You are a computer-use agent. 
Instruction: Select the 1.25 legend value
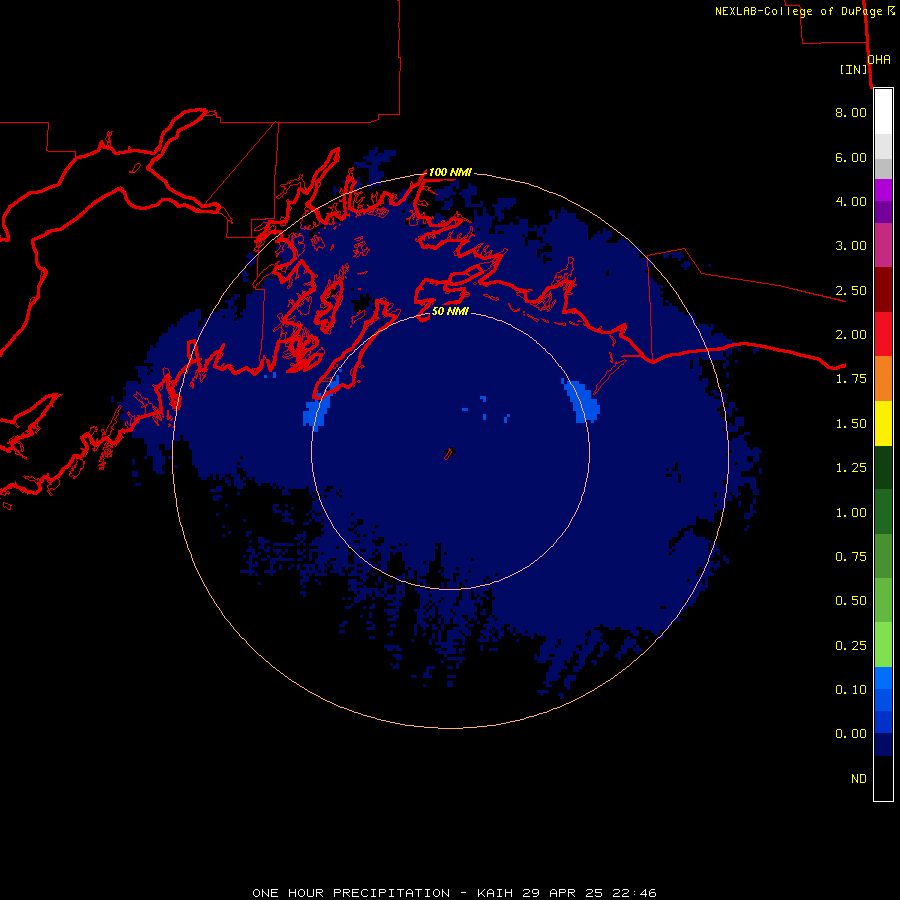851,468
